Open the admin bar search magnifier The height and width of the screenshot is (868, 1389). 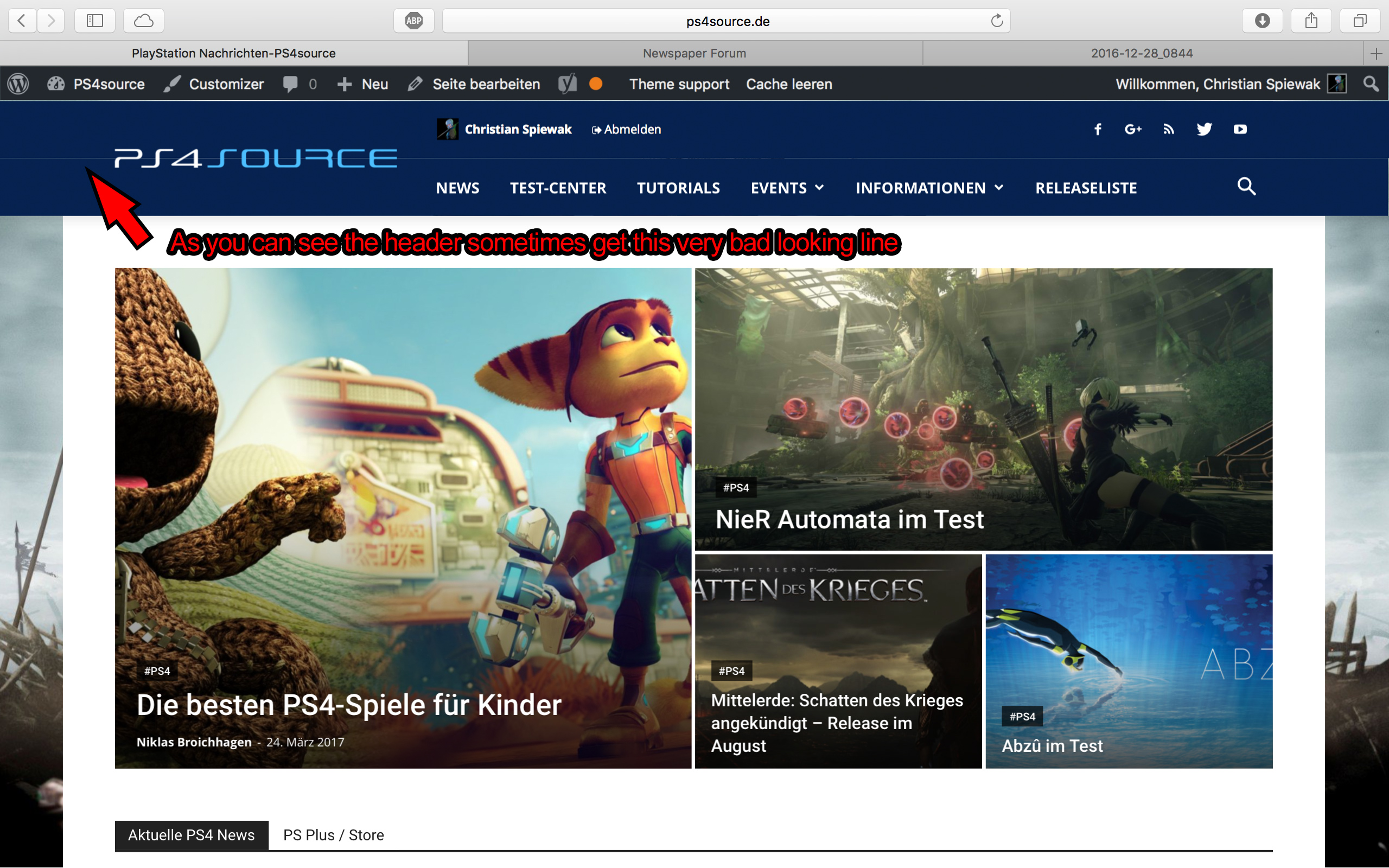(x=1371, y=84)
